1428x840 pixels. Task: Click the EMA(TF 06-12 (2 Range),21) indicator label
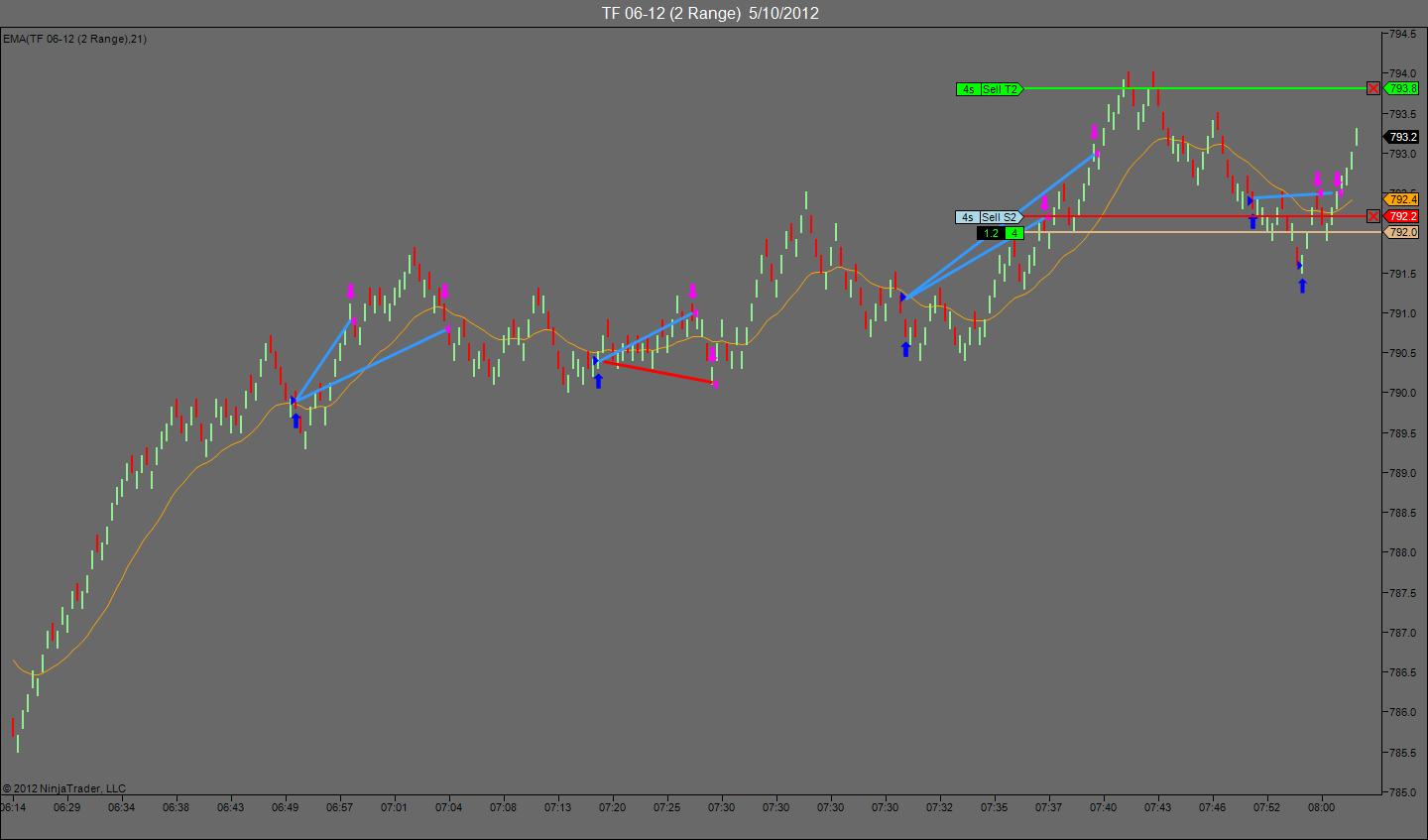pyautogui.click(x=74, y=39)
